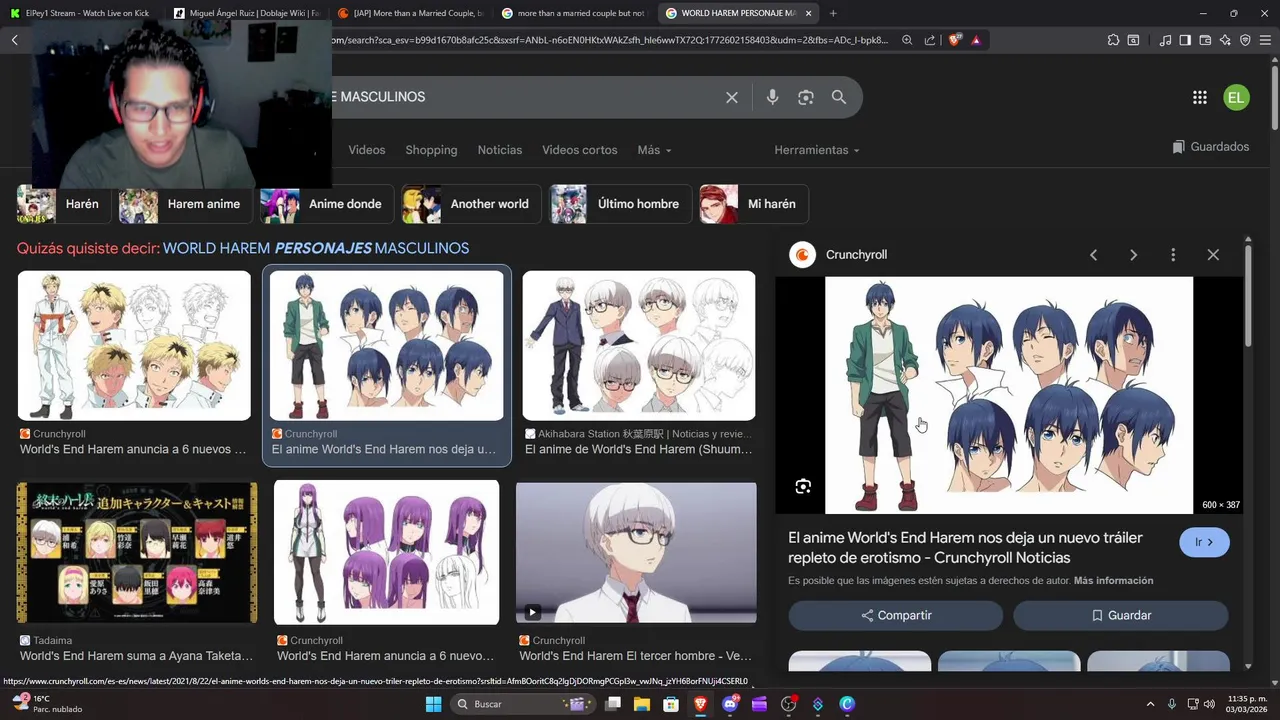1280x720 pixels.
Task: Open Leo AI sparkle icon
Action: [x=1225, y=40]
